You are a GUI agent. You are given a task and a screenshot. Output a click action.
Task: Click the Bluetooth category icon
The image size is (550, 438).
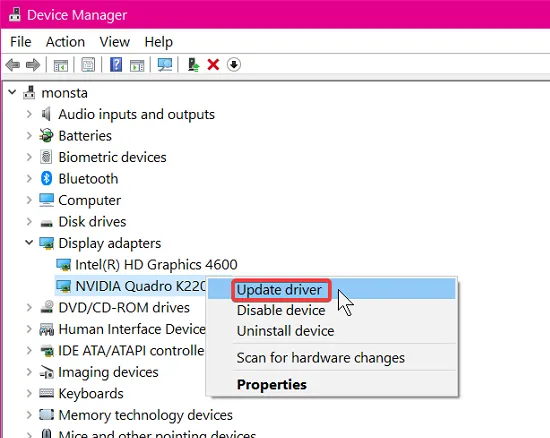(x=46, y=178)
